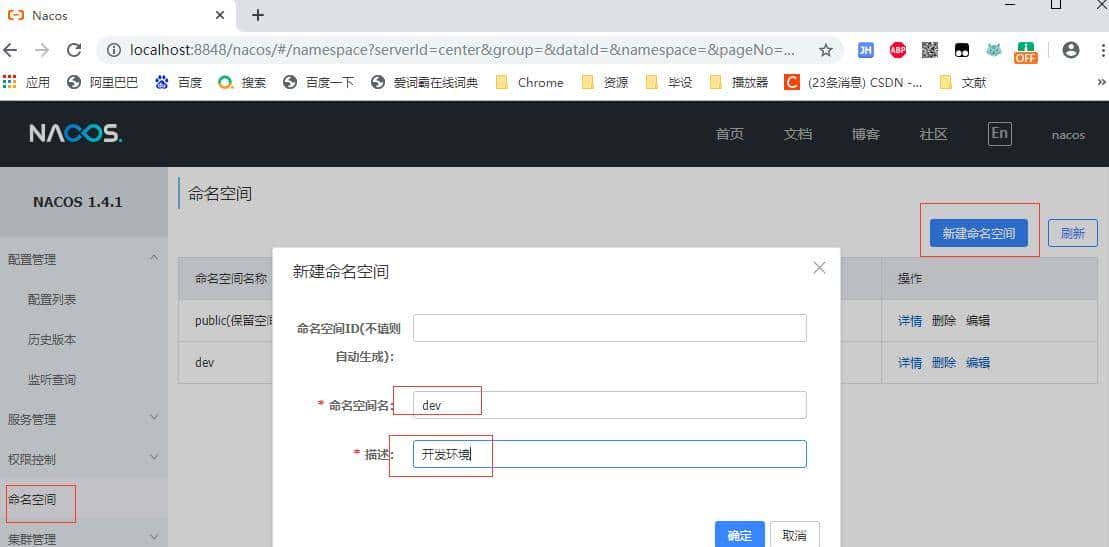Select the dev cell in namespace table
The height and width of the screenshot is (547, 1109).
[x=205, y=362]
